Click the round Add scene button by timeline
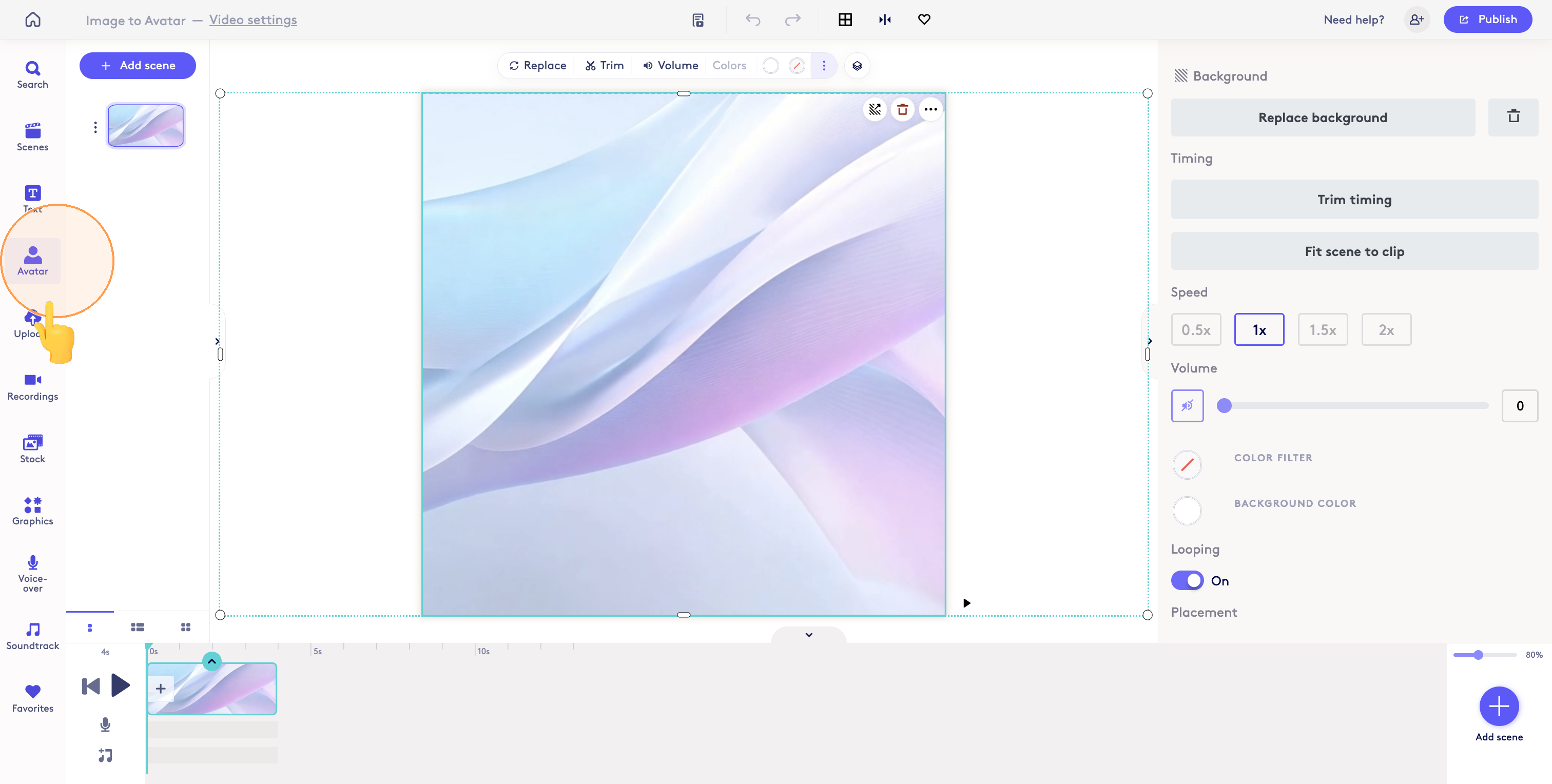The image size is (1552, 784). point(1499,705)
